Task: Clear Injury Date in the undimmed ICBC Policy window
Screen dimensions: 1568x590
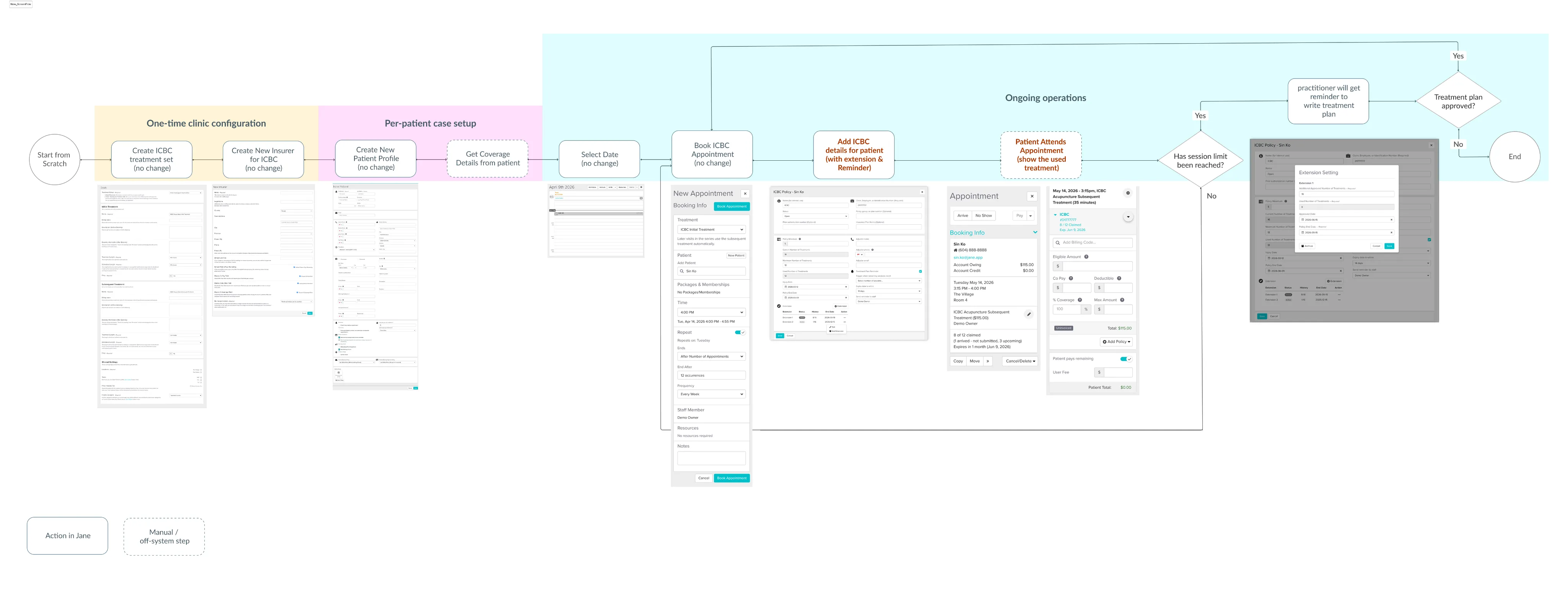Action: tap(846, 287)
